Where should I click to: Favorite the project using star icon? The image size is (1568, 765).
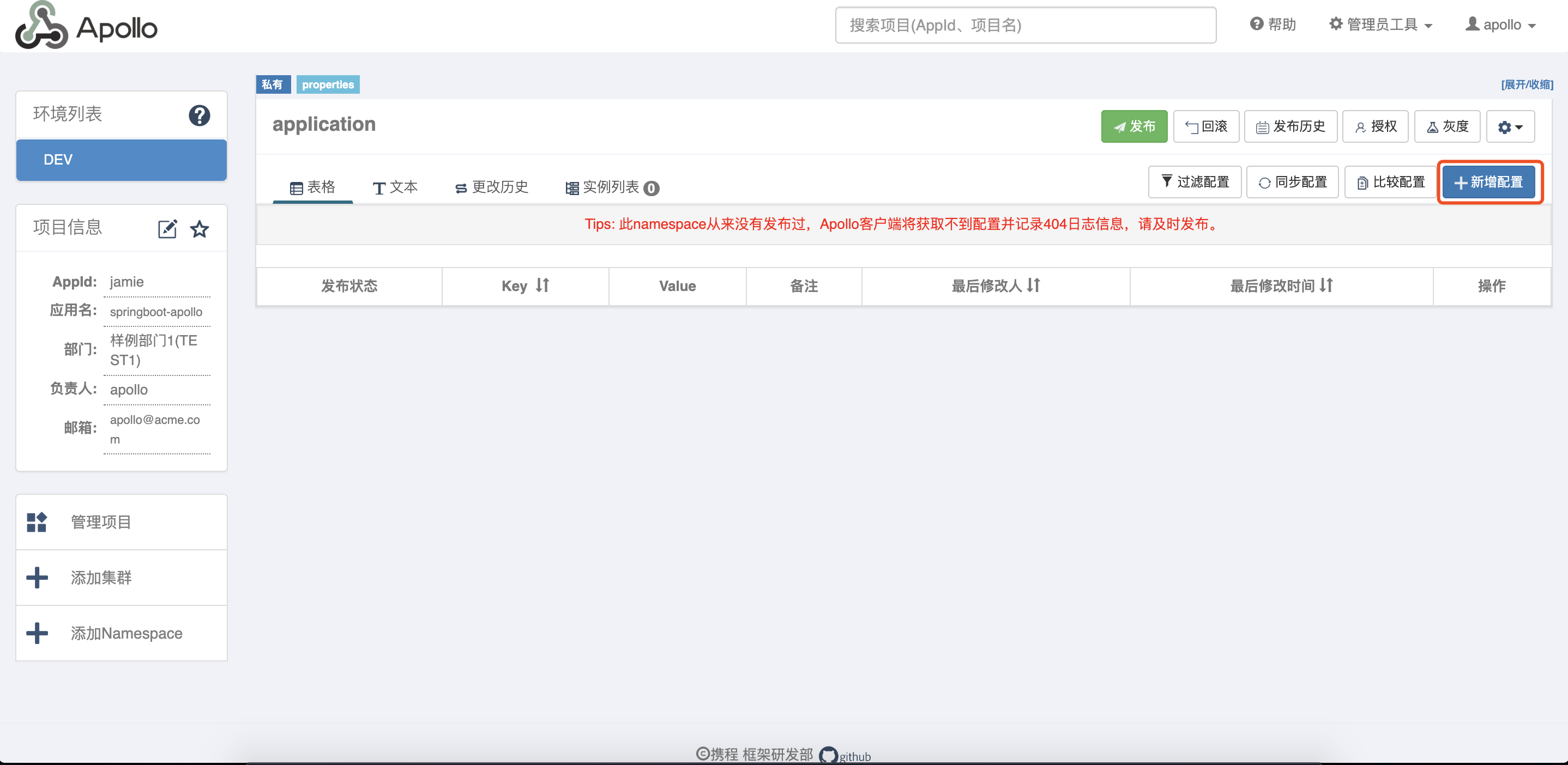click(x=200, y=229)
